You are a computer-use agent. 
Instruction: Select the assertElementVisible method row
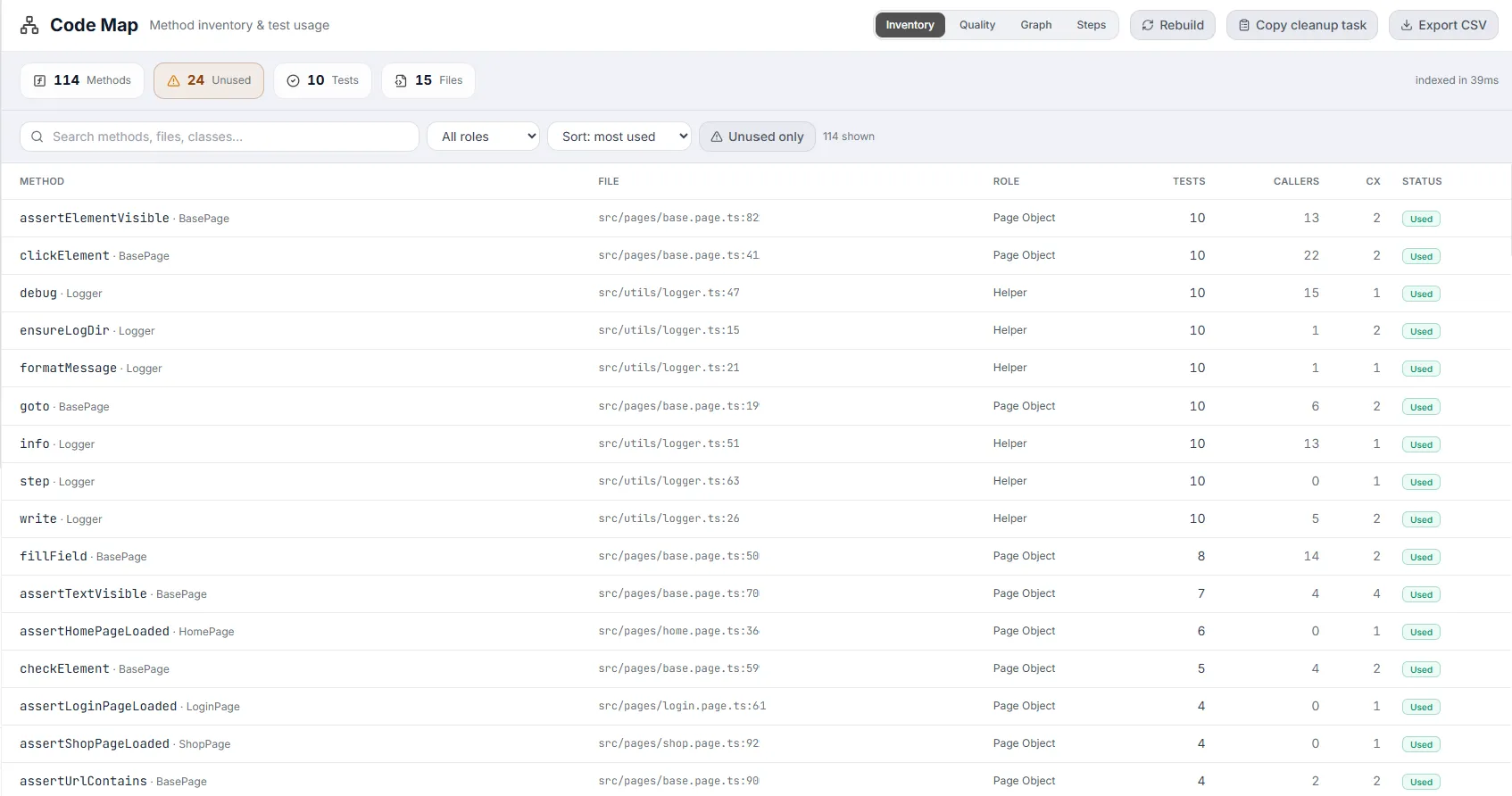click(756, 218)
